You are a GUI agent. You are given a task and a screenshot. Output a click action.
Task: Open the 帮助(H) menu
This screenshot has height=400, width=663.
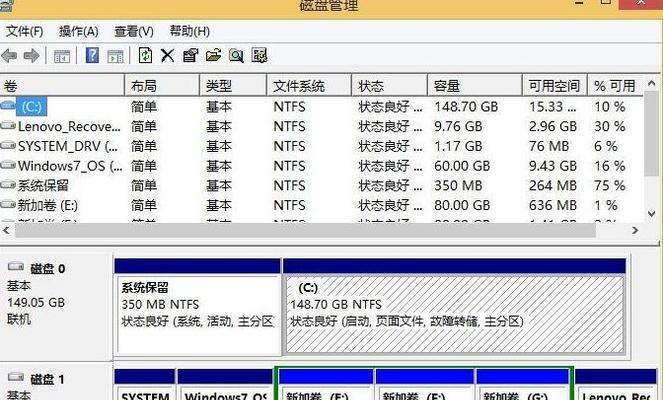click(190, 31)
